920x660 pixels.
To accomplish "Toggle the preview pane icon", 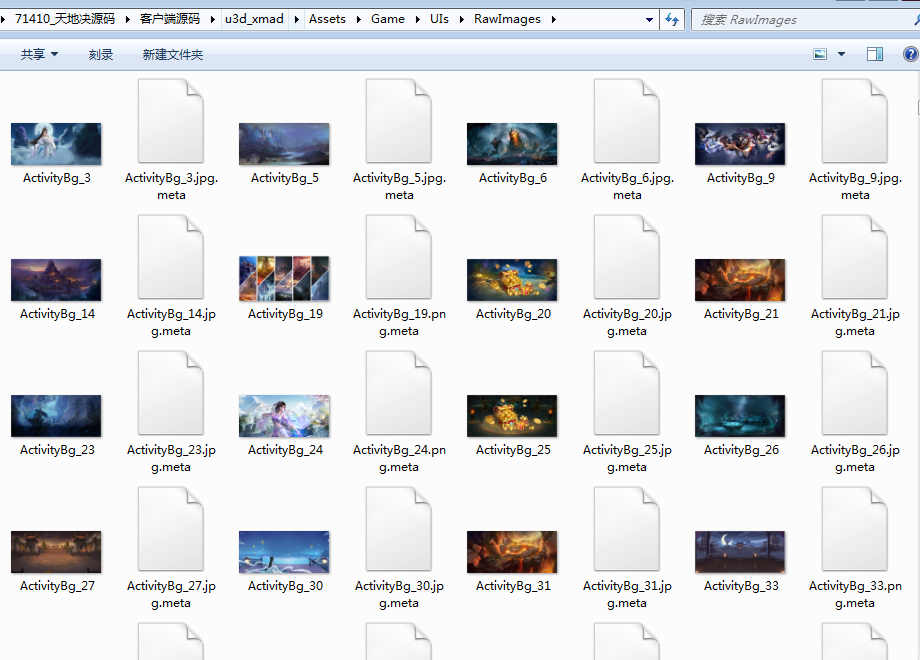I will [875, 55].
